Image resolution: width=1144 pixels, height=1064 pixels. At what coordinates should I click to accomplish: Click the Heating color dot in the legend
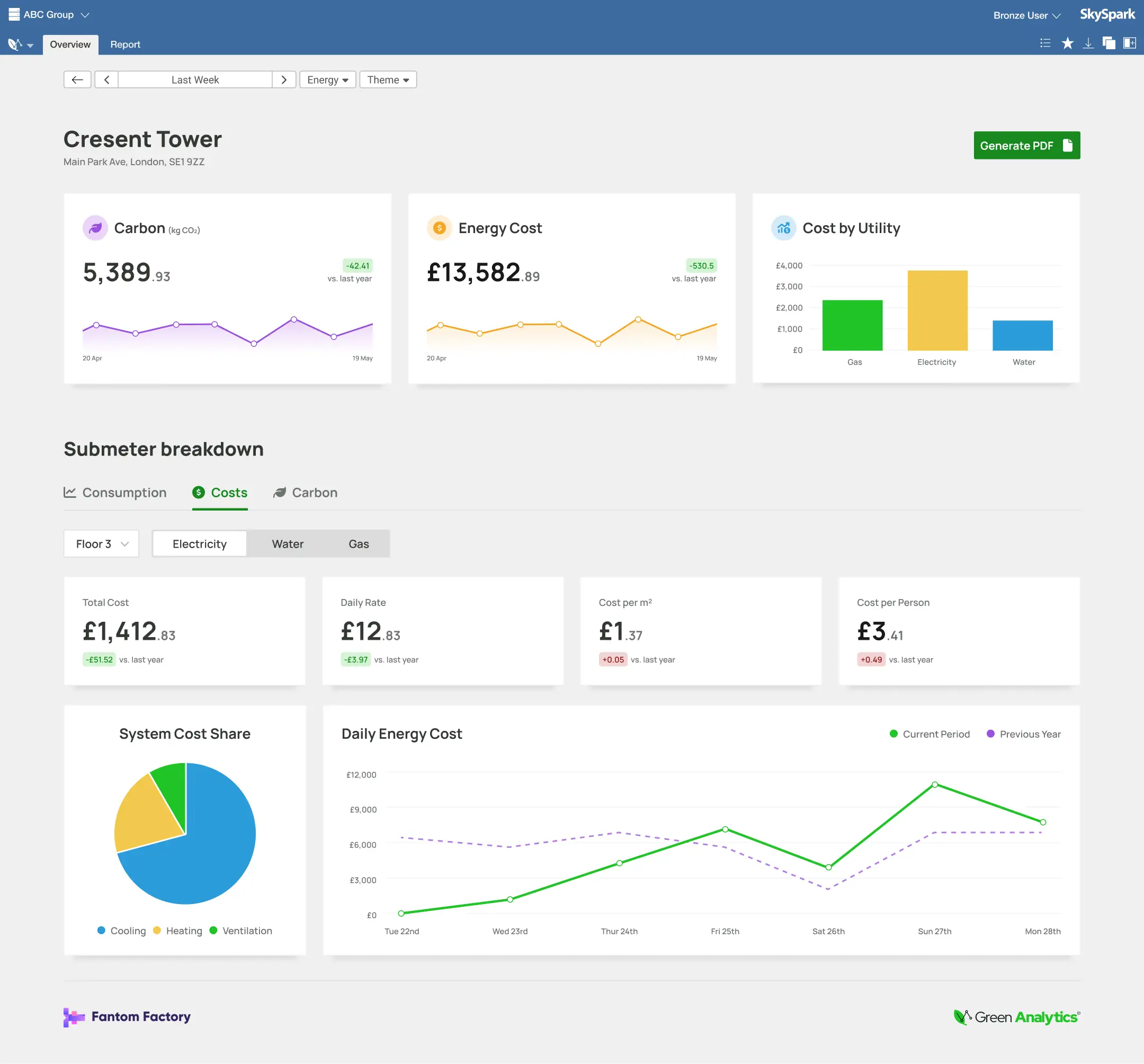157,931
